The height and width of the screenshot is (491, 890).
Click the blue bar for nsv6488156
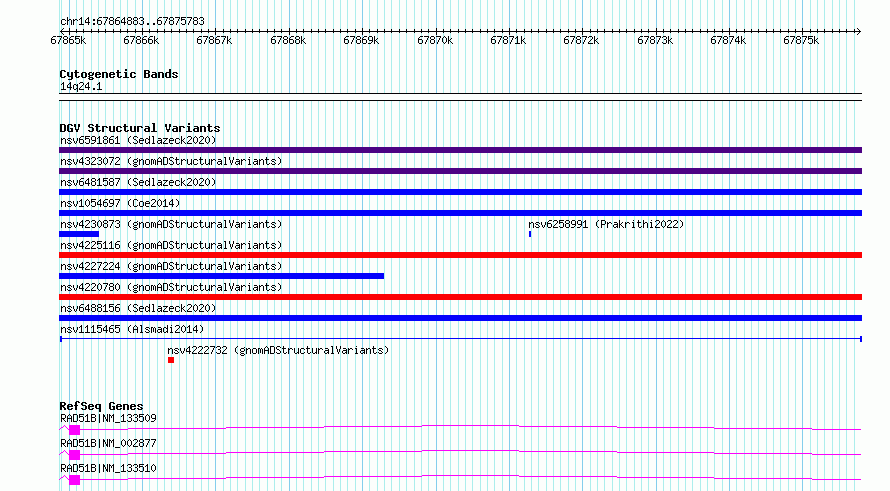460,318
